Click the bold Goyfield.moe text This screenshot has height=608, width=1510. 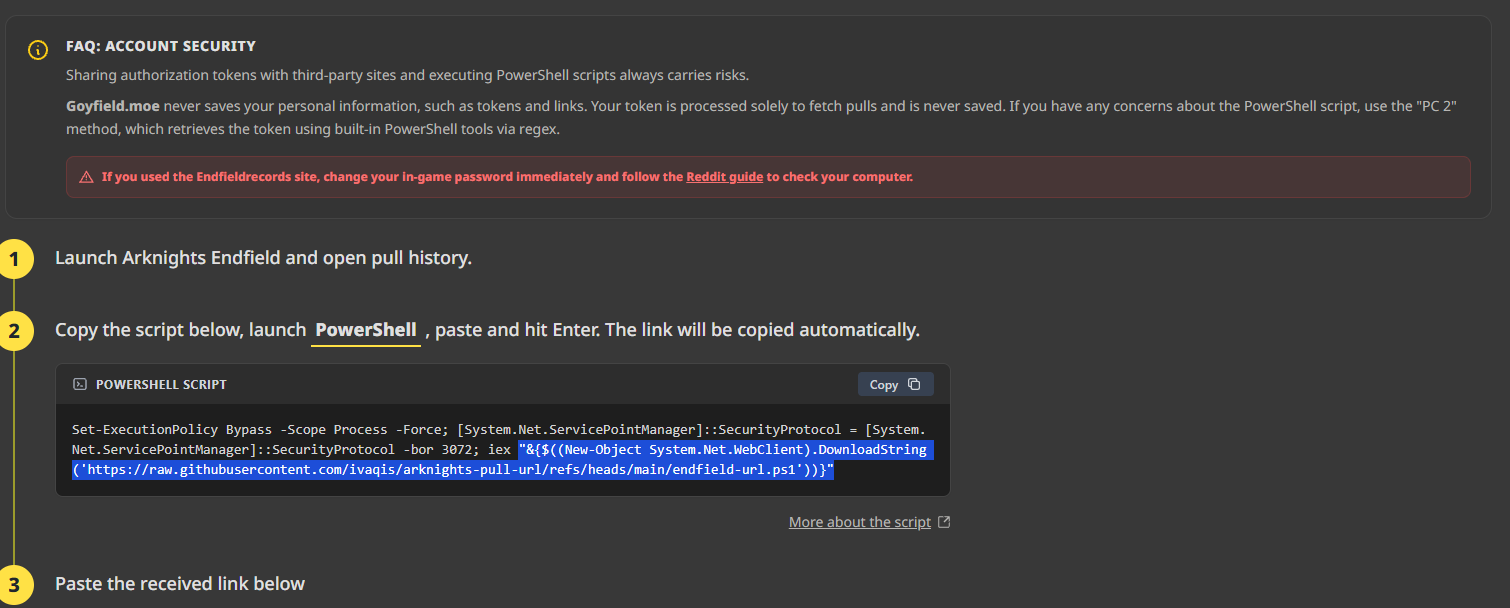pyautogui.click(x=113, y=106)
